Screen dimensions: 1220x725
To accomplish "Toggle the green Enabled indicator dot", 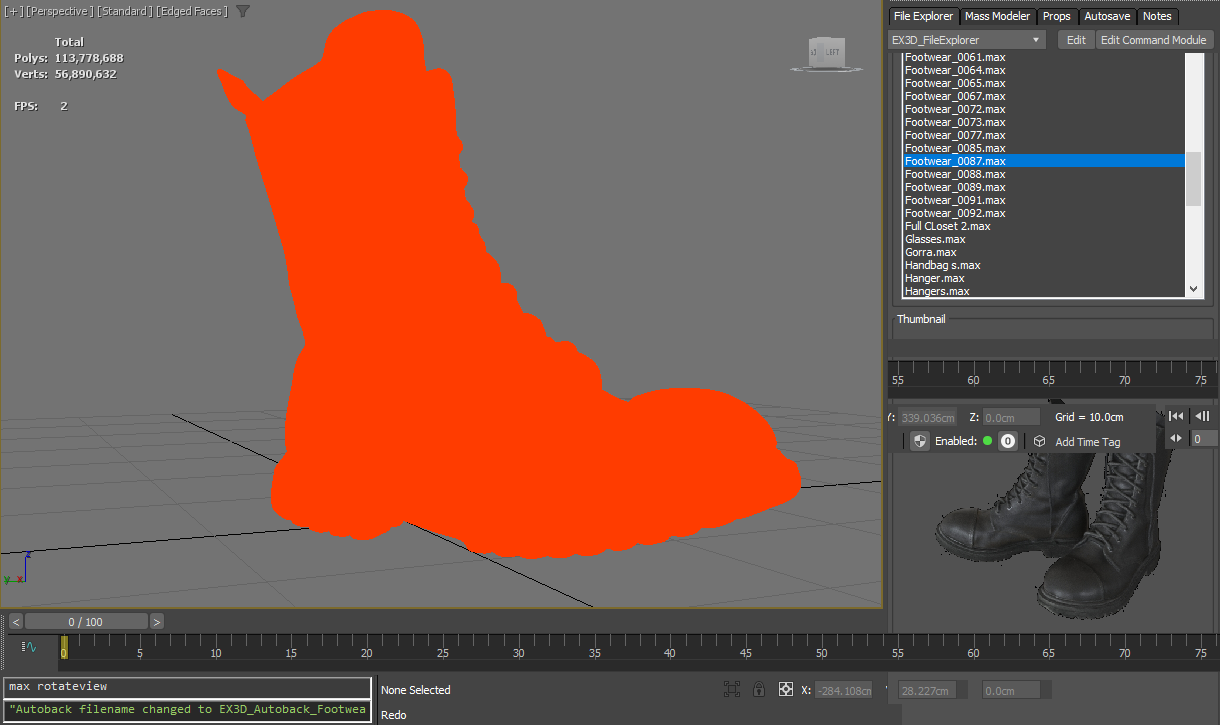I will click(x=988, y=441).
